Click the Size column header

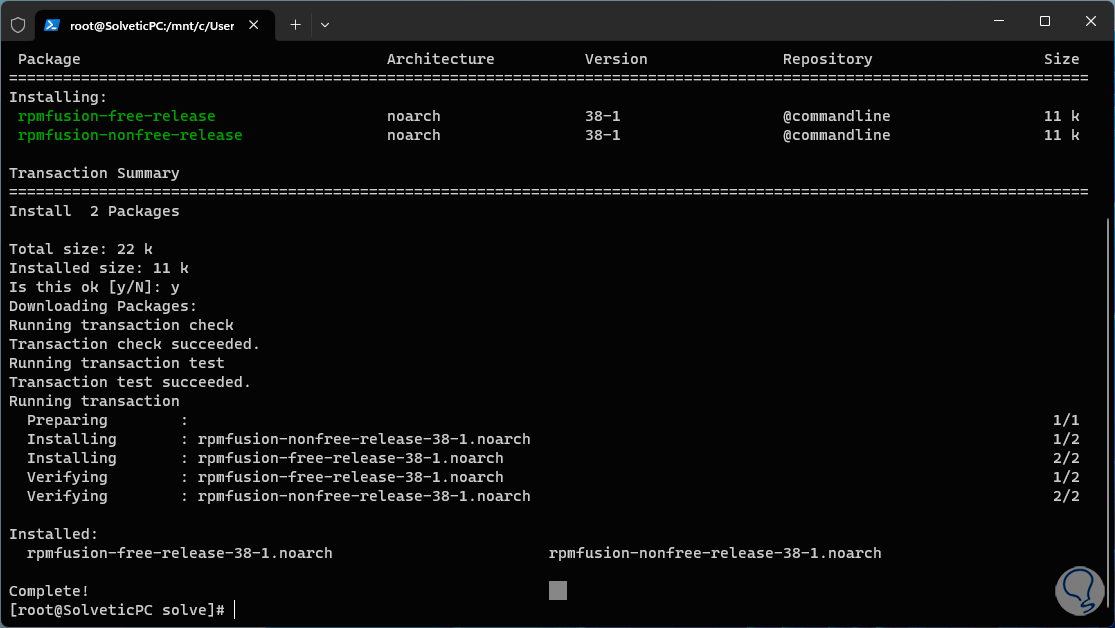point(1061,59)
